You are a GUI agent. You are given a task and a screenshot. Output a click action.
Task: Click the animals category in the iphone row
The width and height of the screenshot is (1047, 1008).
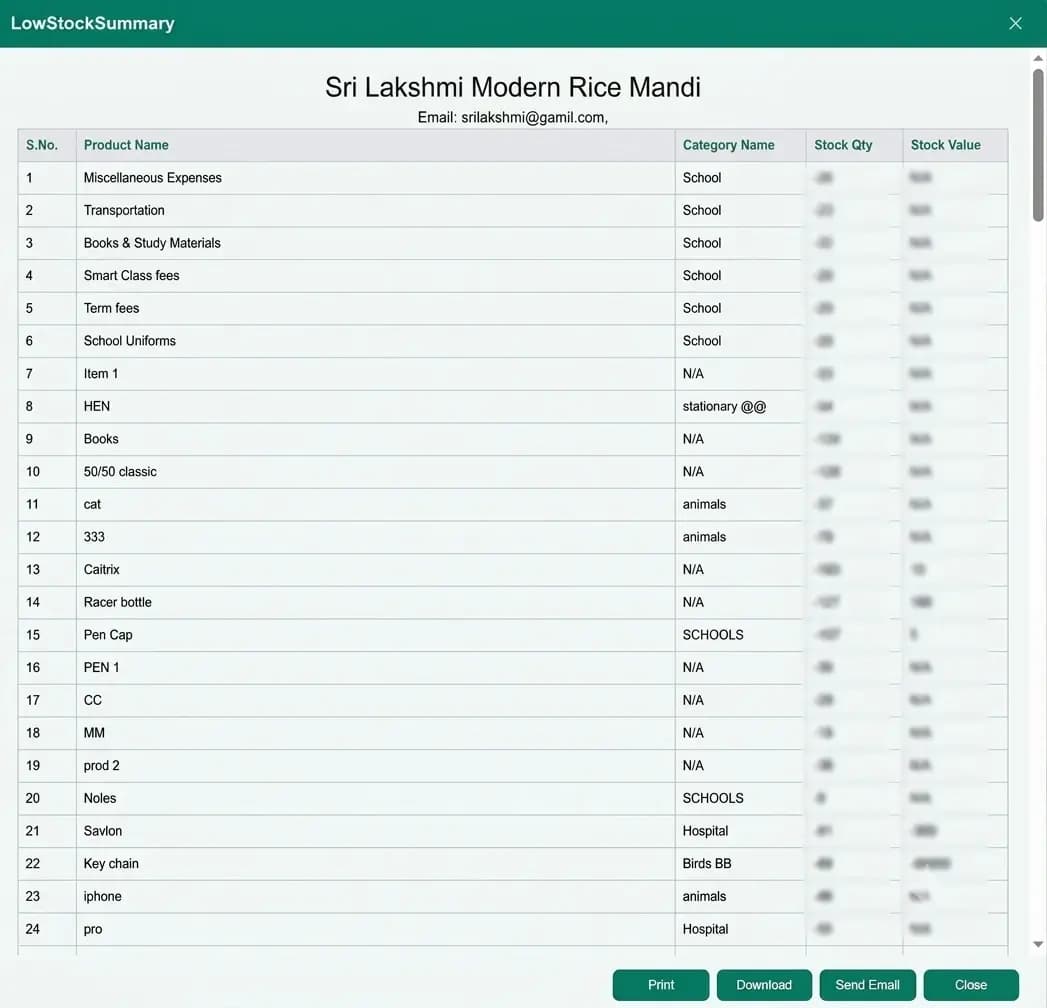click(x=740, y=897)
